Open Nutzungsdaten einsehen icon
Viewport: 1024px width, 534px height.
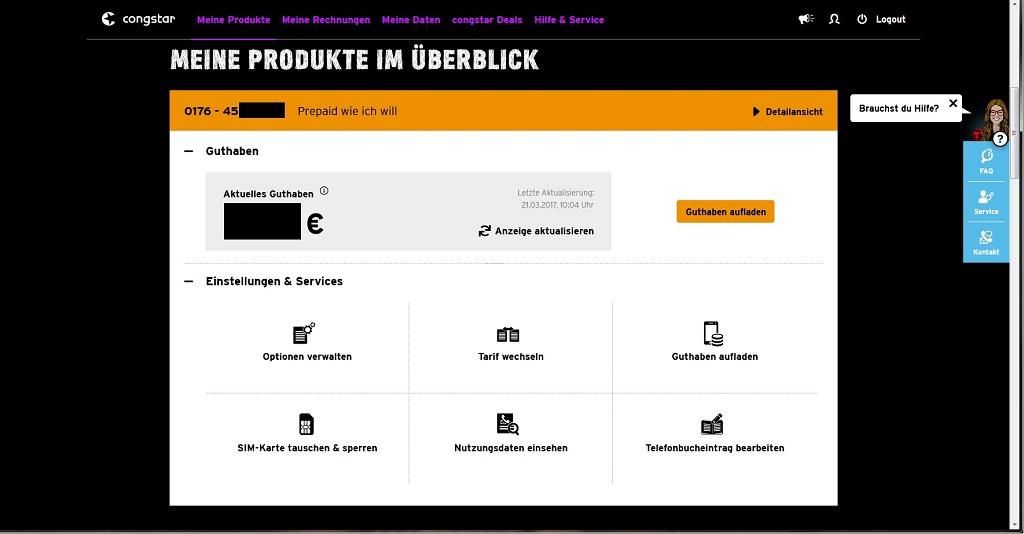click(x=508, y=424)
